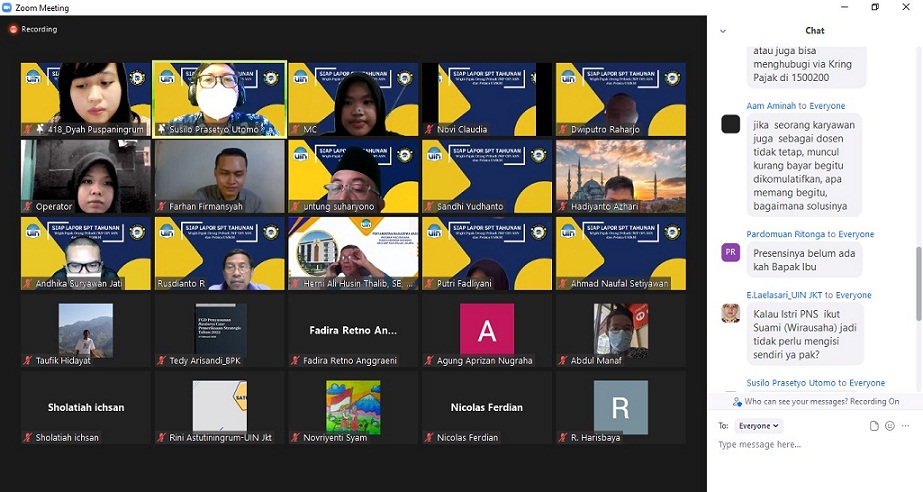
Task: Select Agung Aprizan Nugraha's 'A' avatar tile
Action: pos(486,330)
